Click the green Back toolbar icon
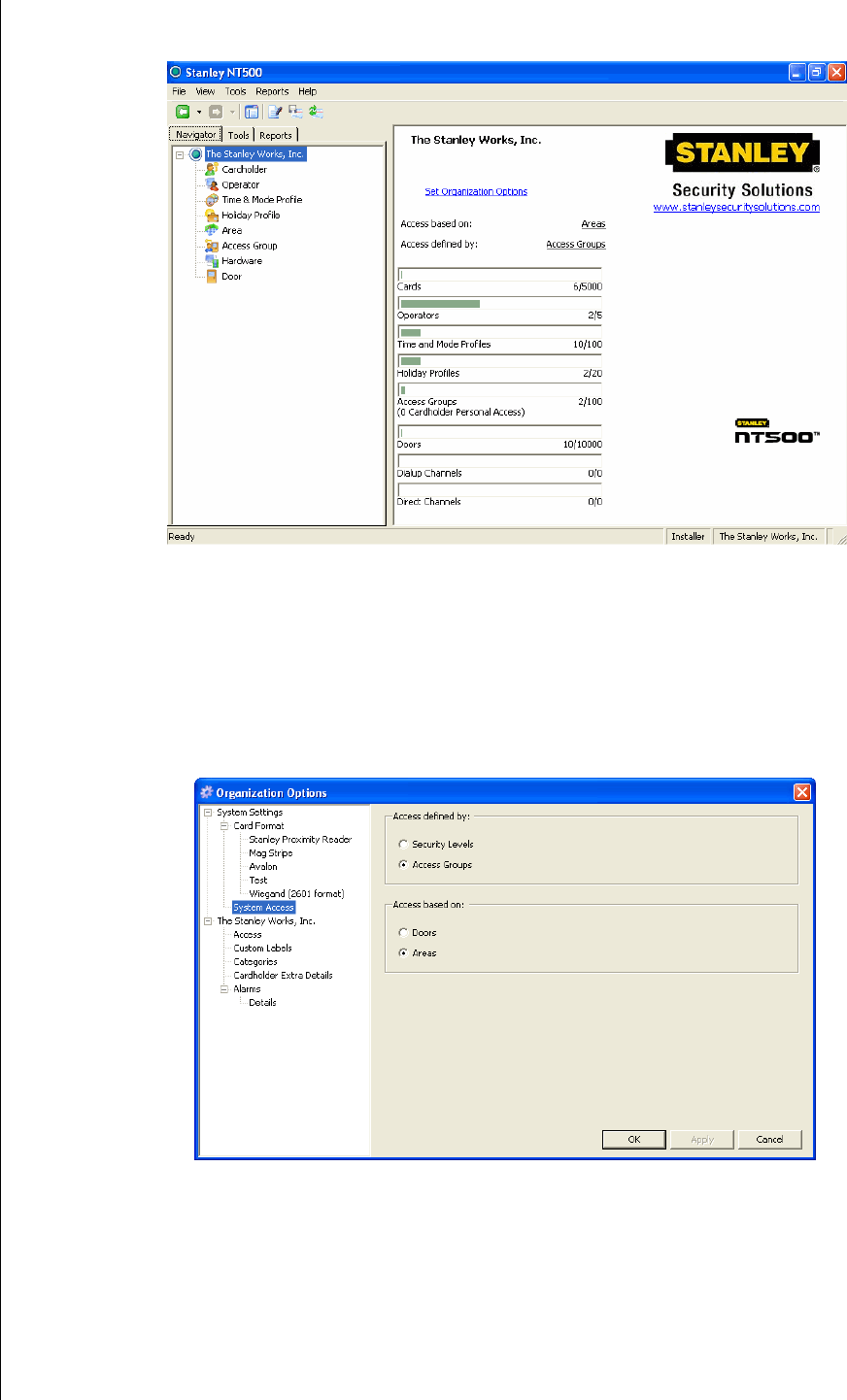 182,112
